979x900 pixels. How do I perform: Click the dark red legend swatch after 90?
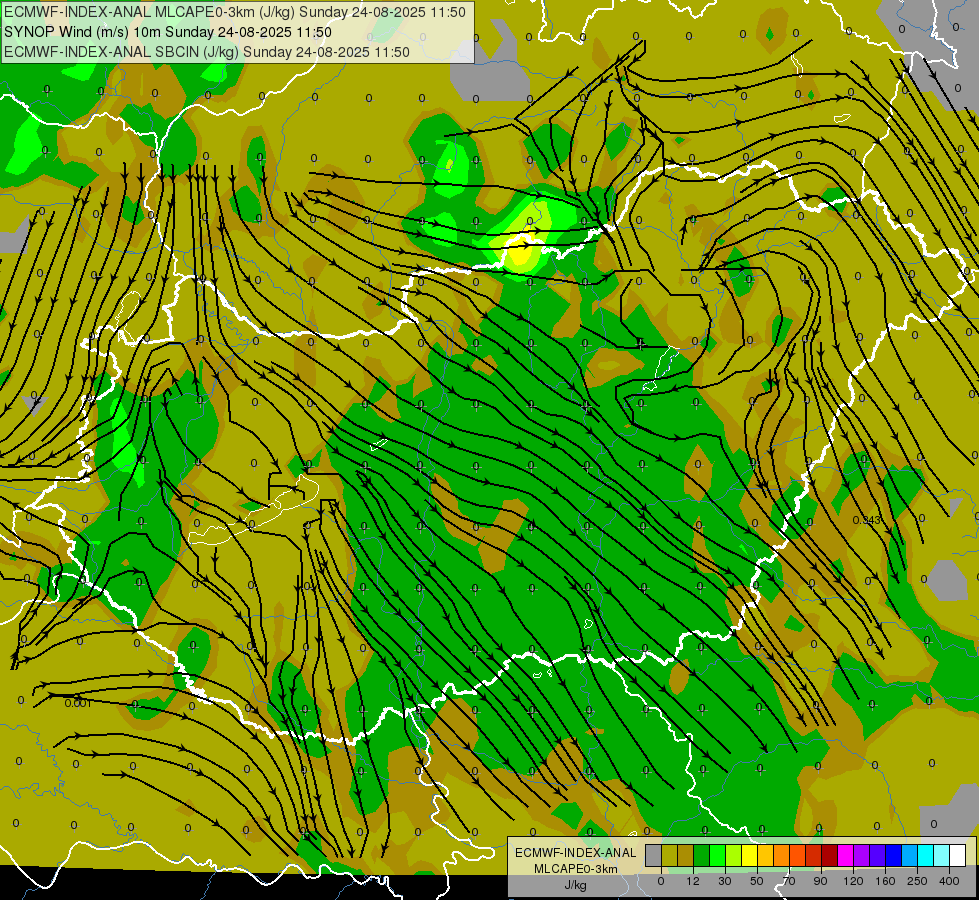830,855
